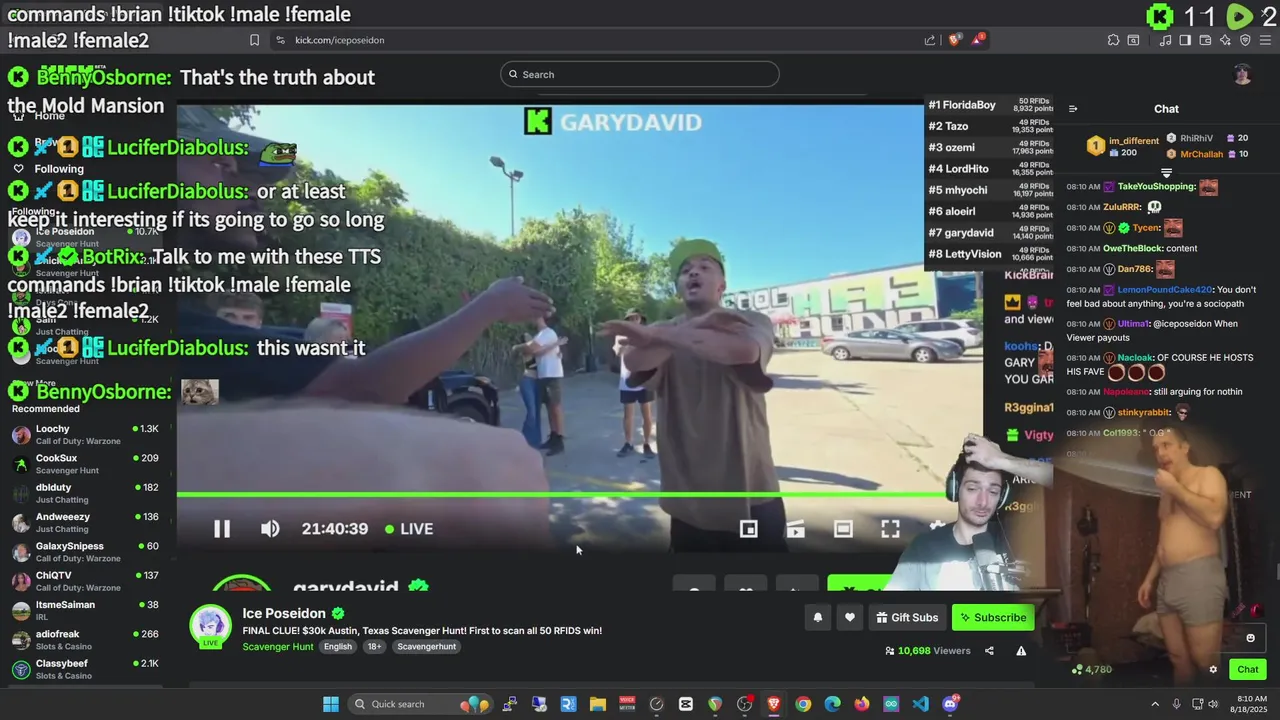Enable picture-in-picture mini player icon
This screenshot has width=1280, height=720.
(x=748, y=529)
